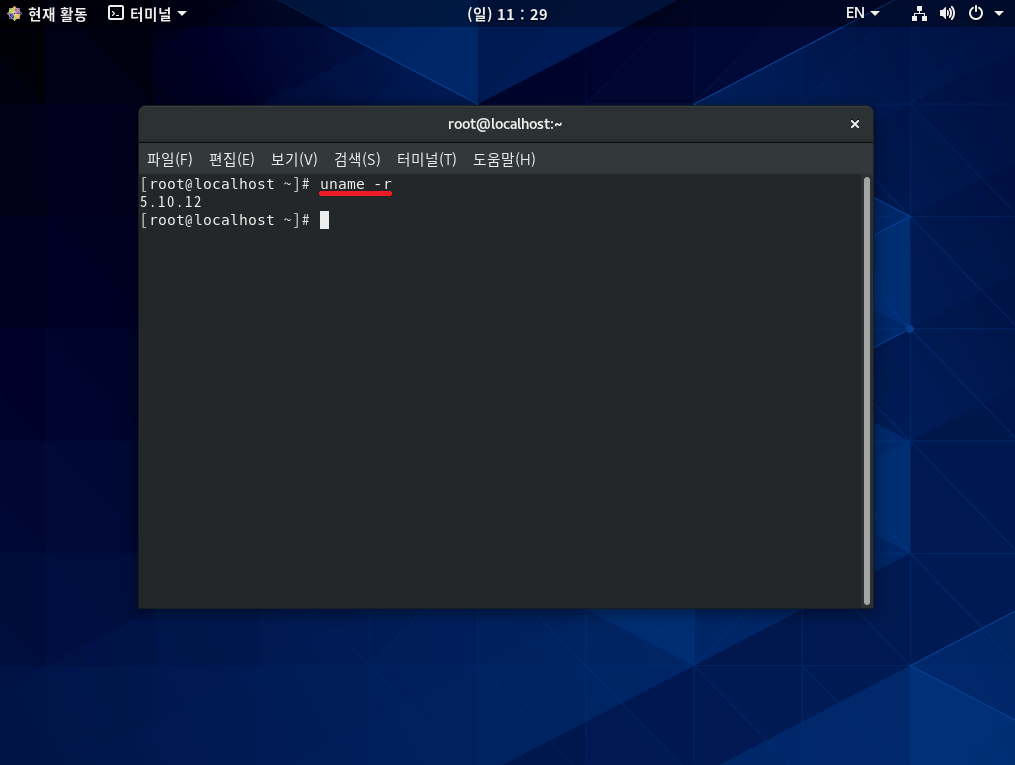Open the 파일(F) menu
The image size is (1015, 765).
coord(170,159)
